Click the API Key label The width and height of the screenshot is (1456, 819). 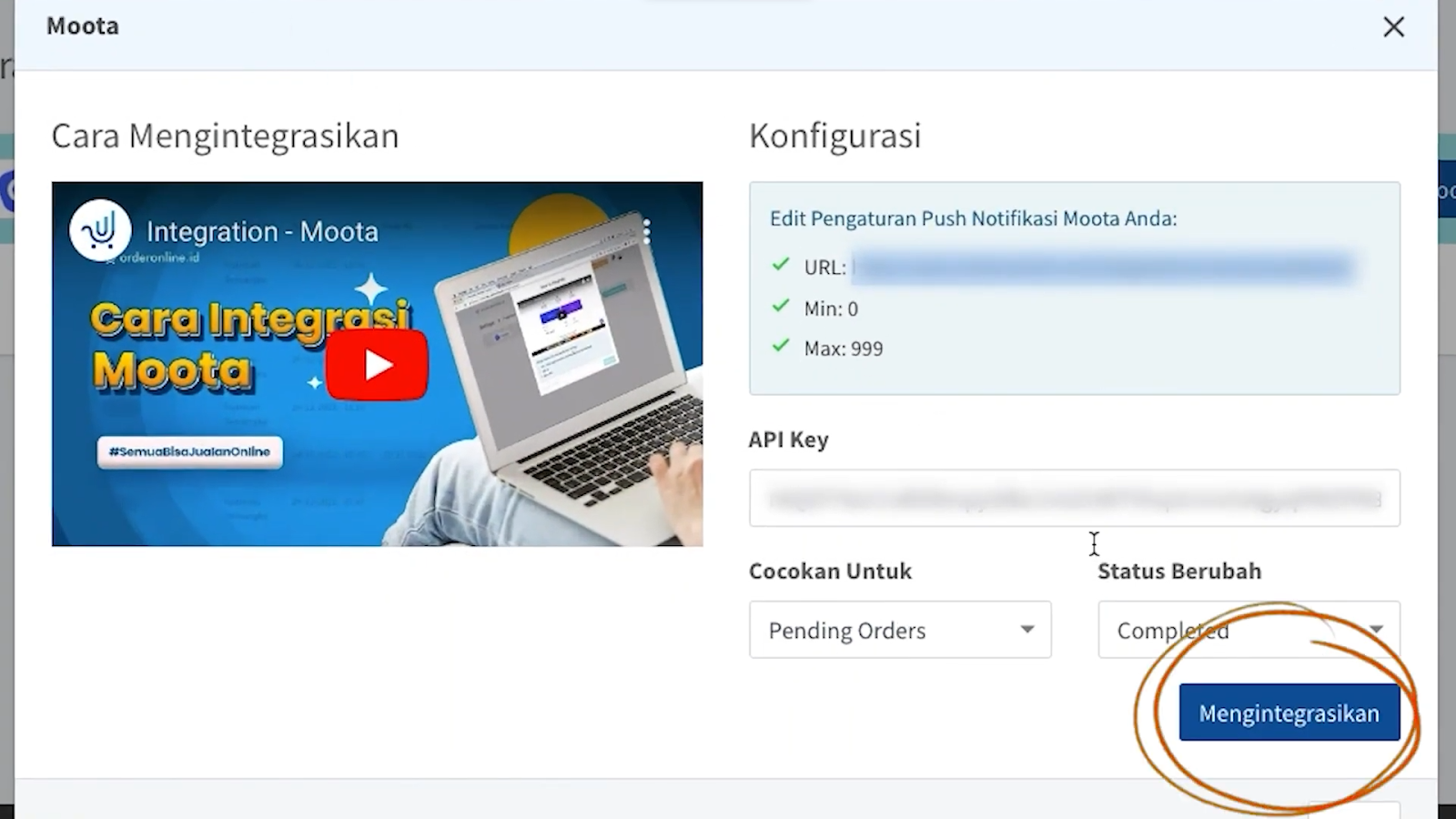click(788, 440)
